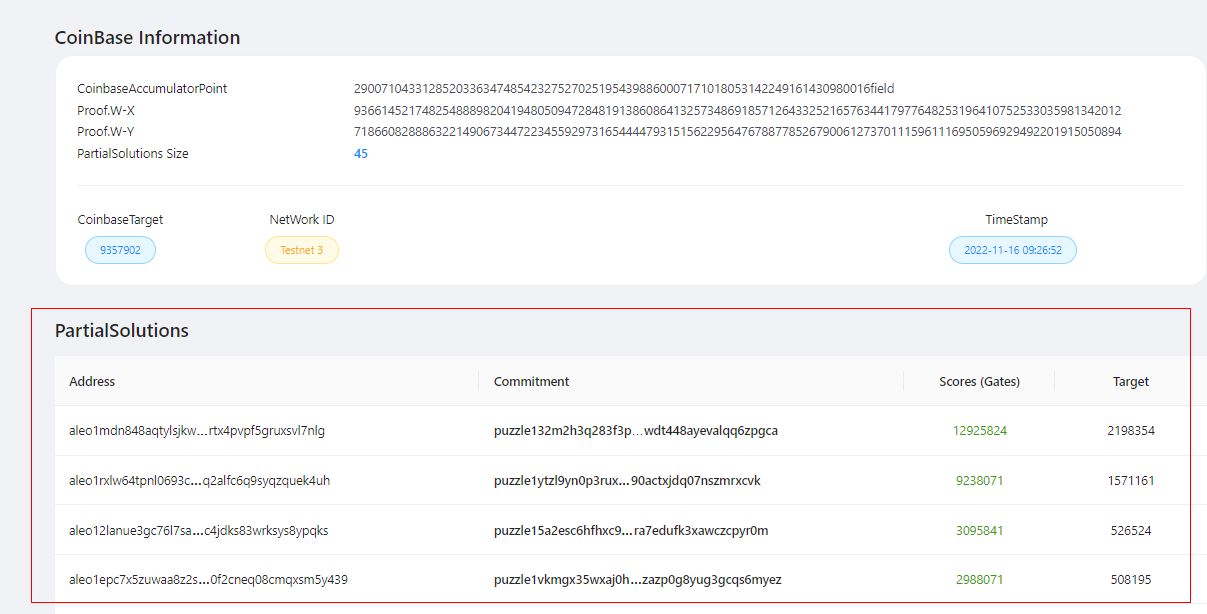Click commitment puzzle15a2esc6hfhxc9...ra7edufk3xawczcpyr0m
Screen dimensions: 1207x614
(631, 531)
